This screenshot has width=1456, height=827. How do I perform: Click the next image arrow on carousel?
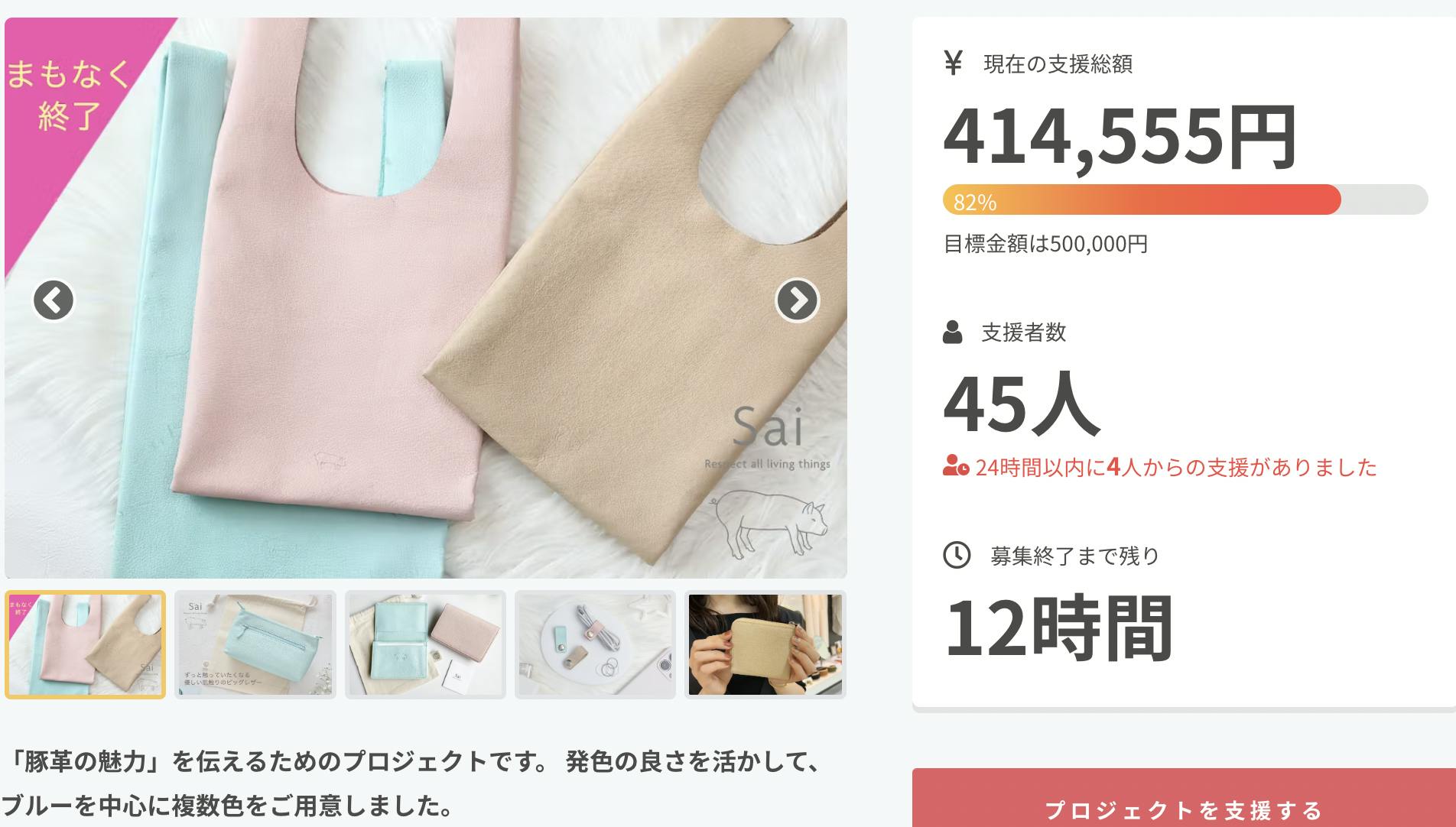(797, 300)
